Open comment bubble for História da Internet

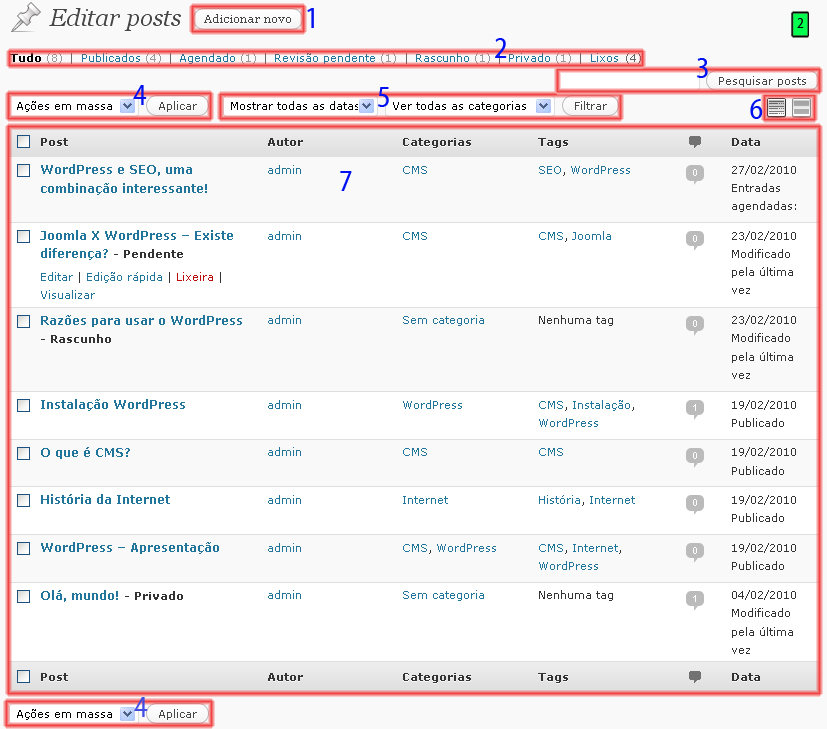point(695,504)
